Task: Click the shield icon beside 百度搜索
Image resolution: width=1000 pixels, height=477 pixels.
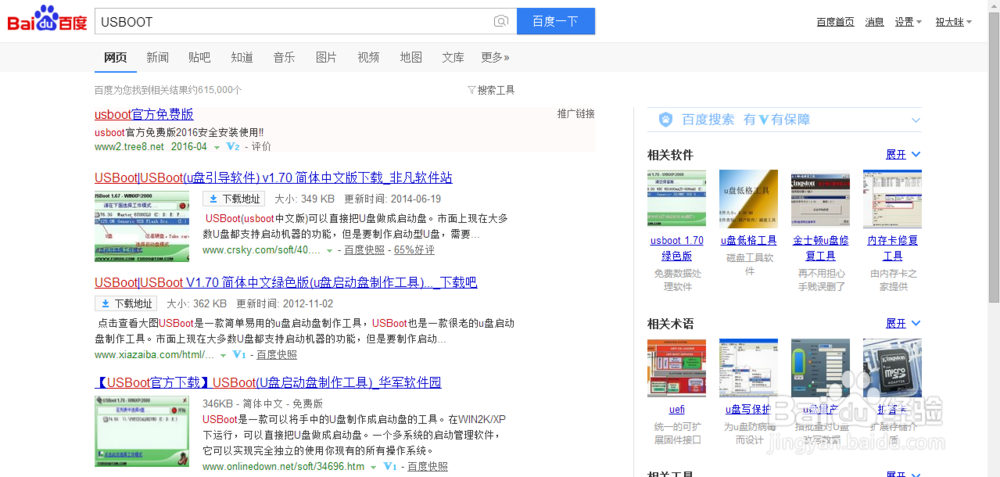Action: coord(666,119)
